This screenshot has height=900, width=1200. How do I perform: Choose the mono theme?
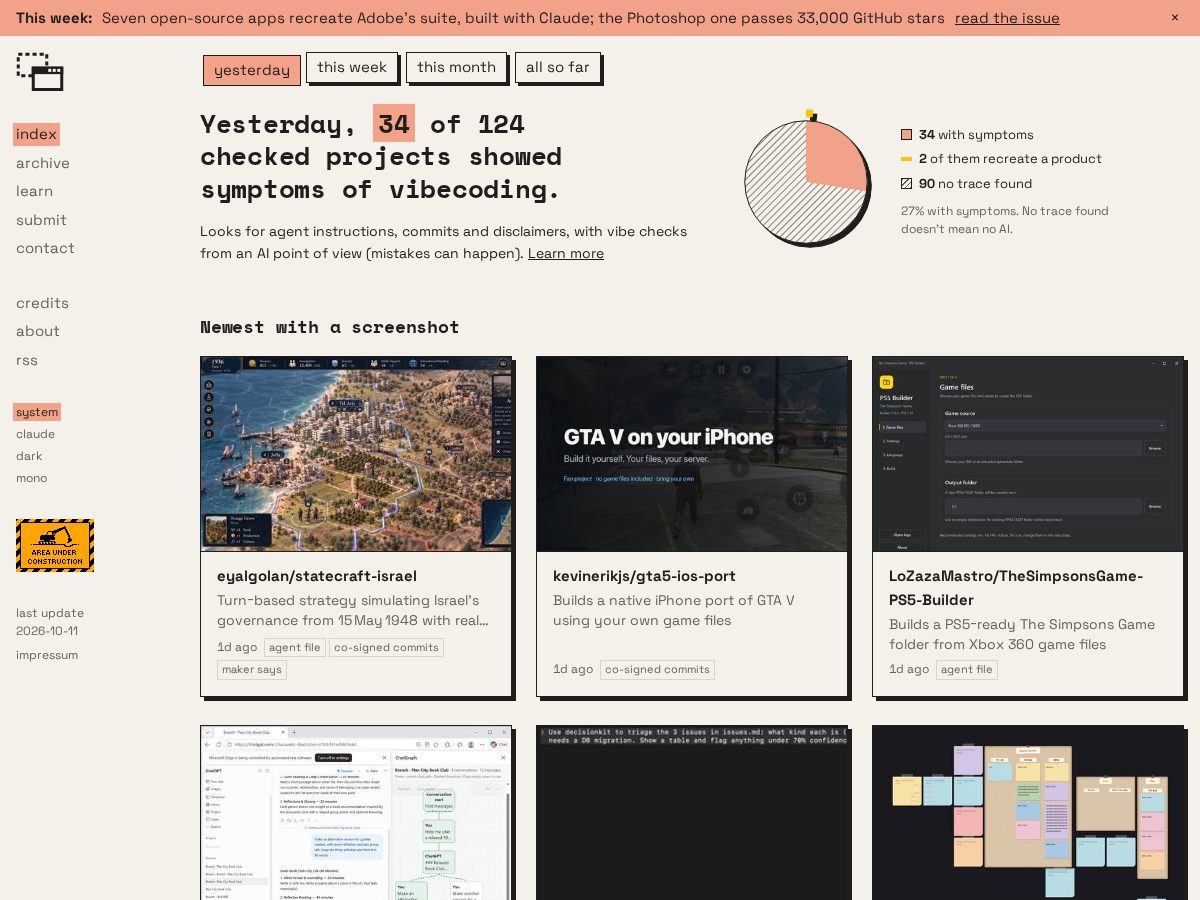(x=31, y=478)
